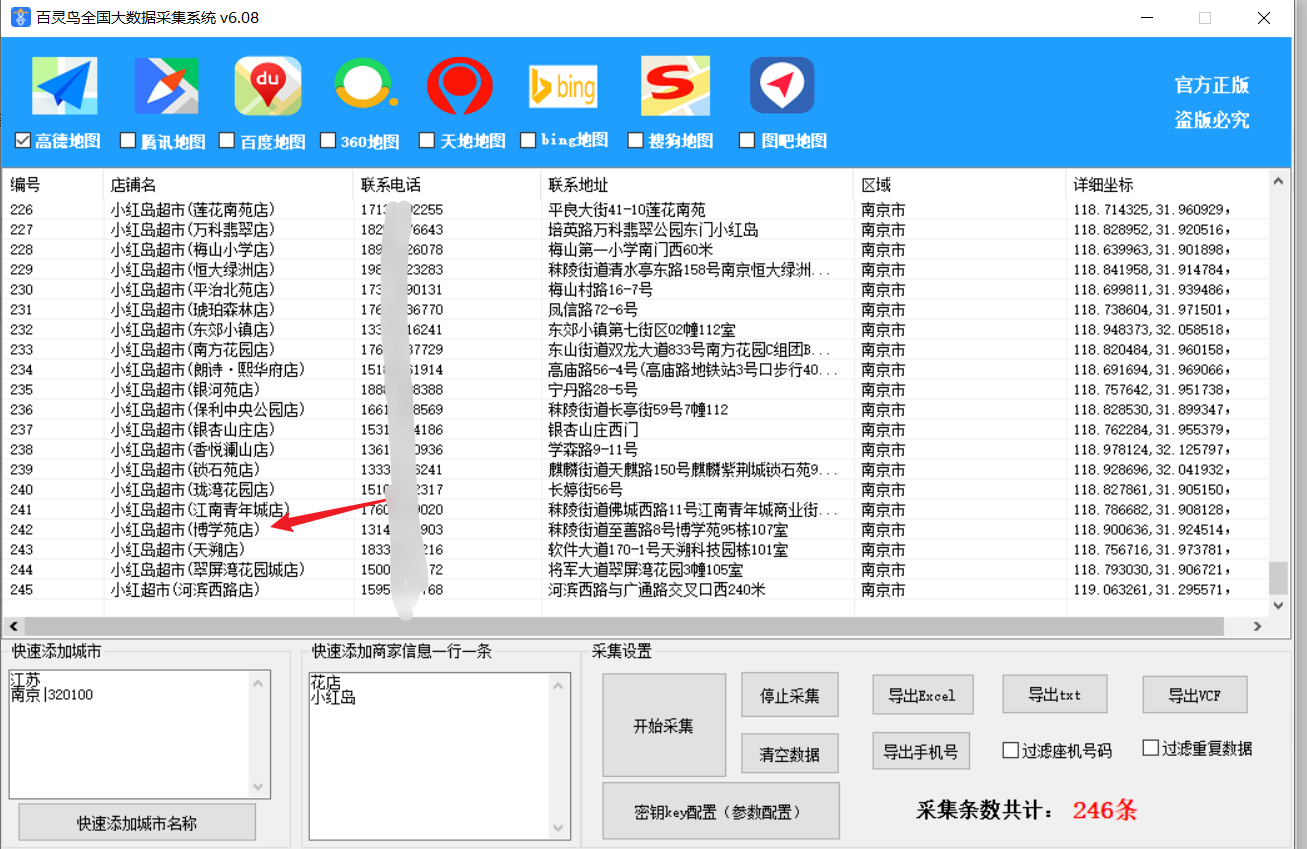Click the 详细坐标 column header
The width and height of the screenshot is (1307, 849).
pos(1166,185)
